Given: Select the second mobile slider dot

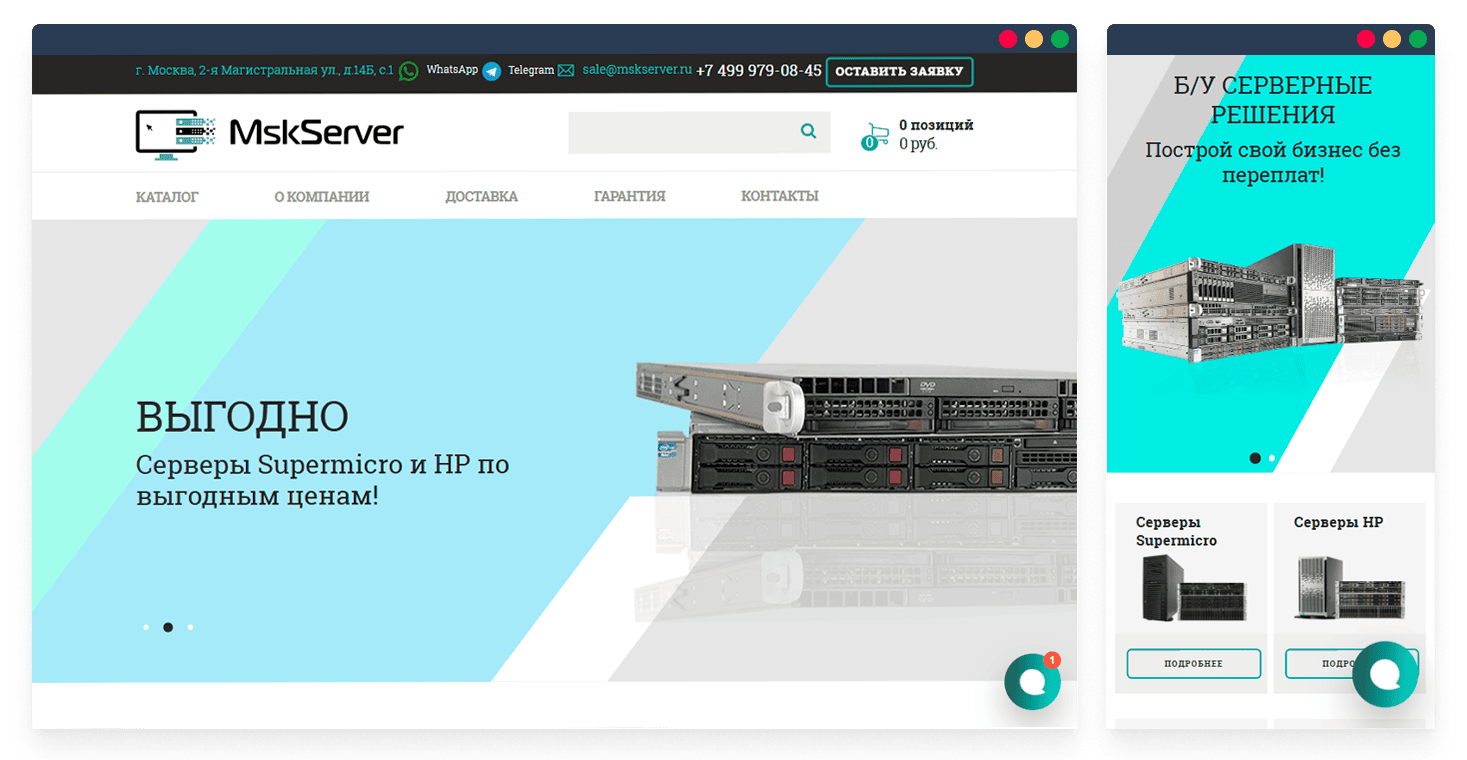Looking at the screenshot, I should coord(1272,458).
